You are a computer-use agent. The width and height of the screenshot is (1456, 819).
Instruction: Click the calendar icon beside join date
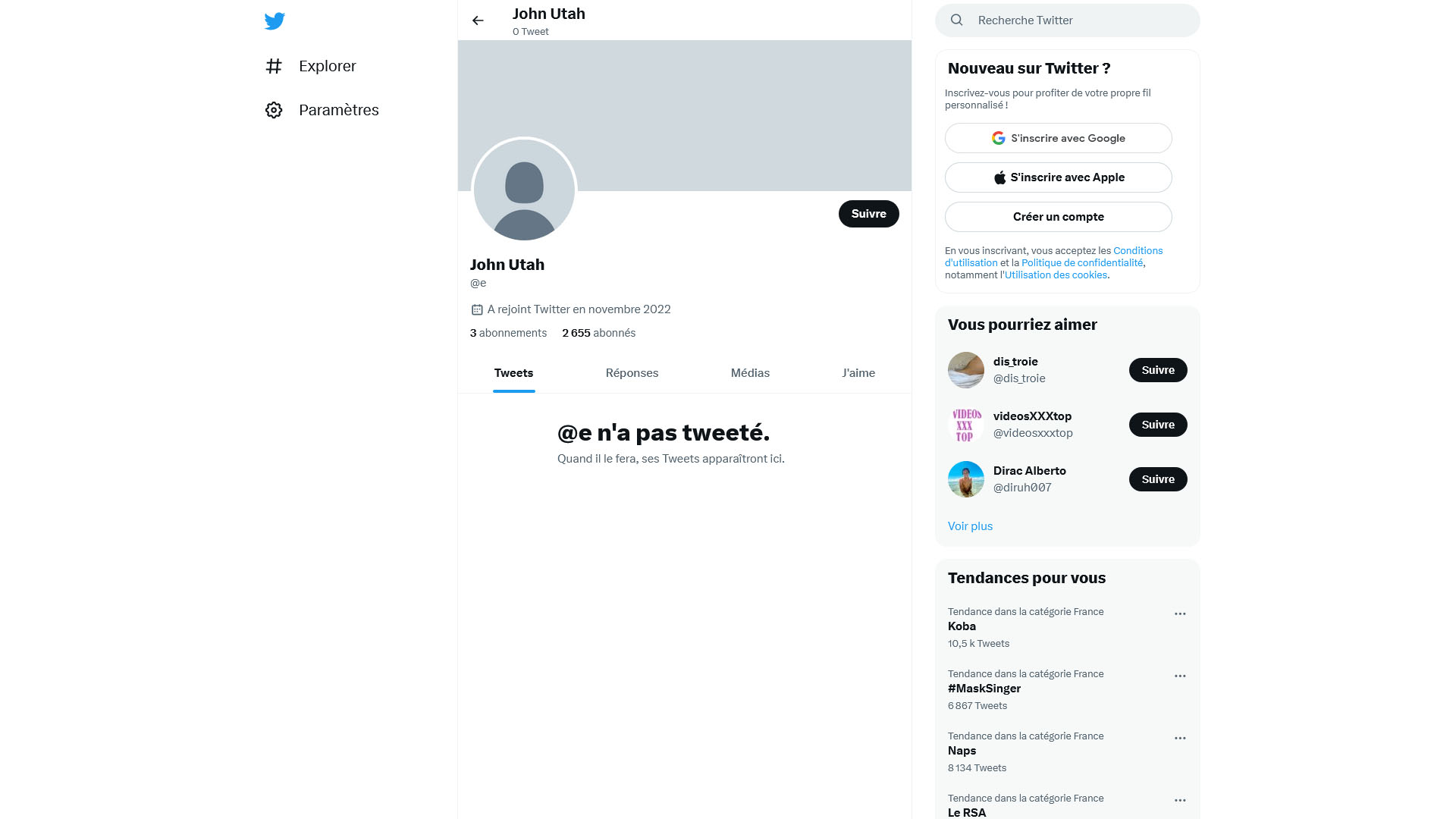(x=477, y=309)
